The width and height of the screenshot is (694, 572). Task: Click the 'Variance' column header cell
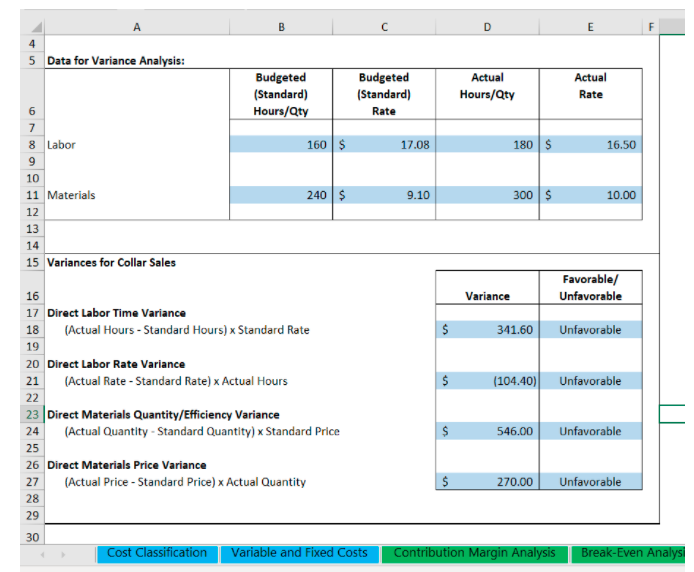pyautogui.click(x=487, y=287)
